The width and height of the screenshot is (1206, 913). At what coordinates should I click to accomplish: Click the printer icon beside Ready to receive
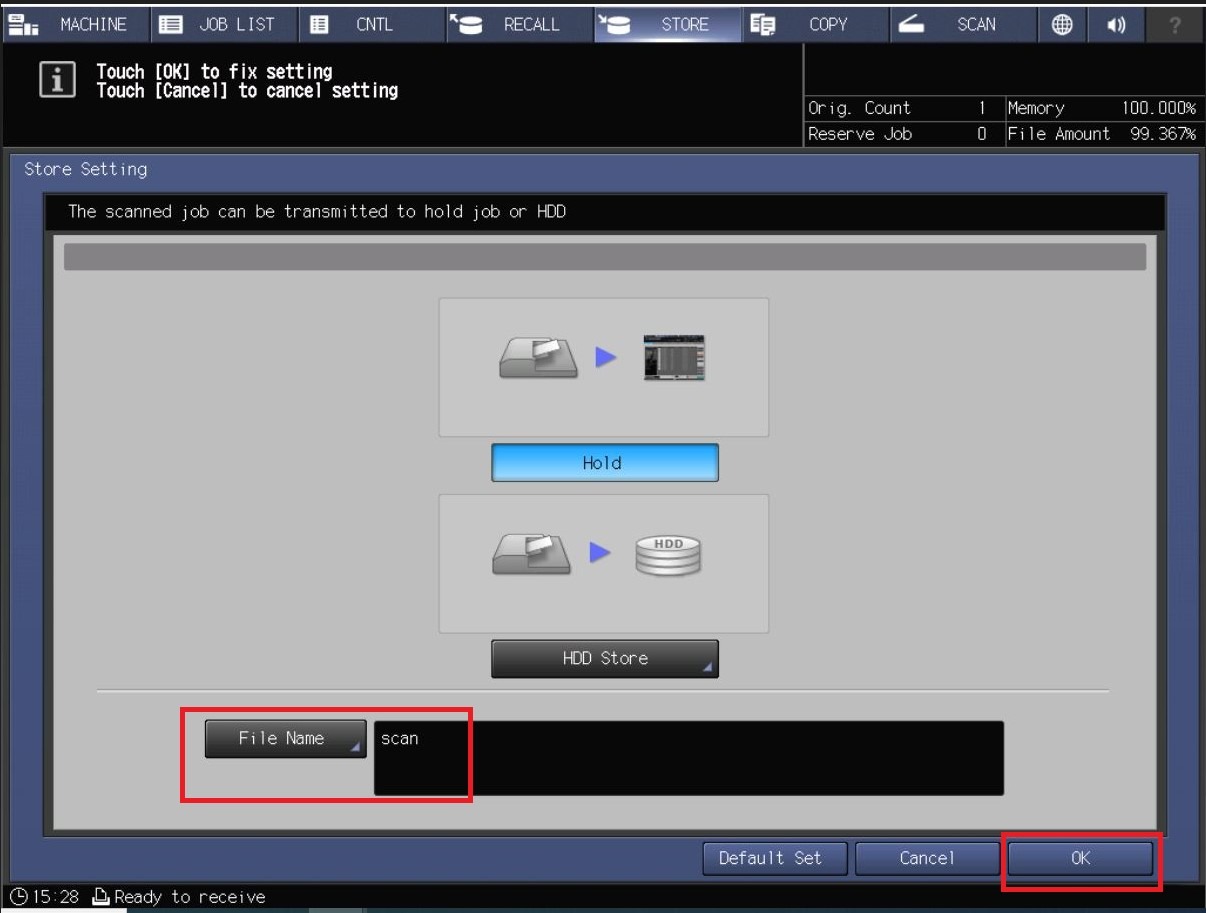pos(100,897)
